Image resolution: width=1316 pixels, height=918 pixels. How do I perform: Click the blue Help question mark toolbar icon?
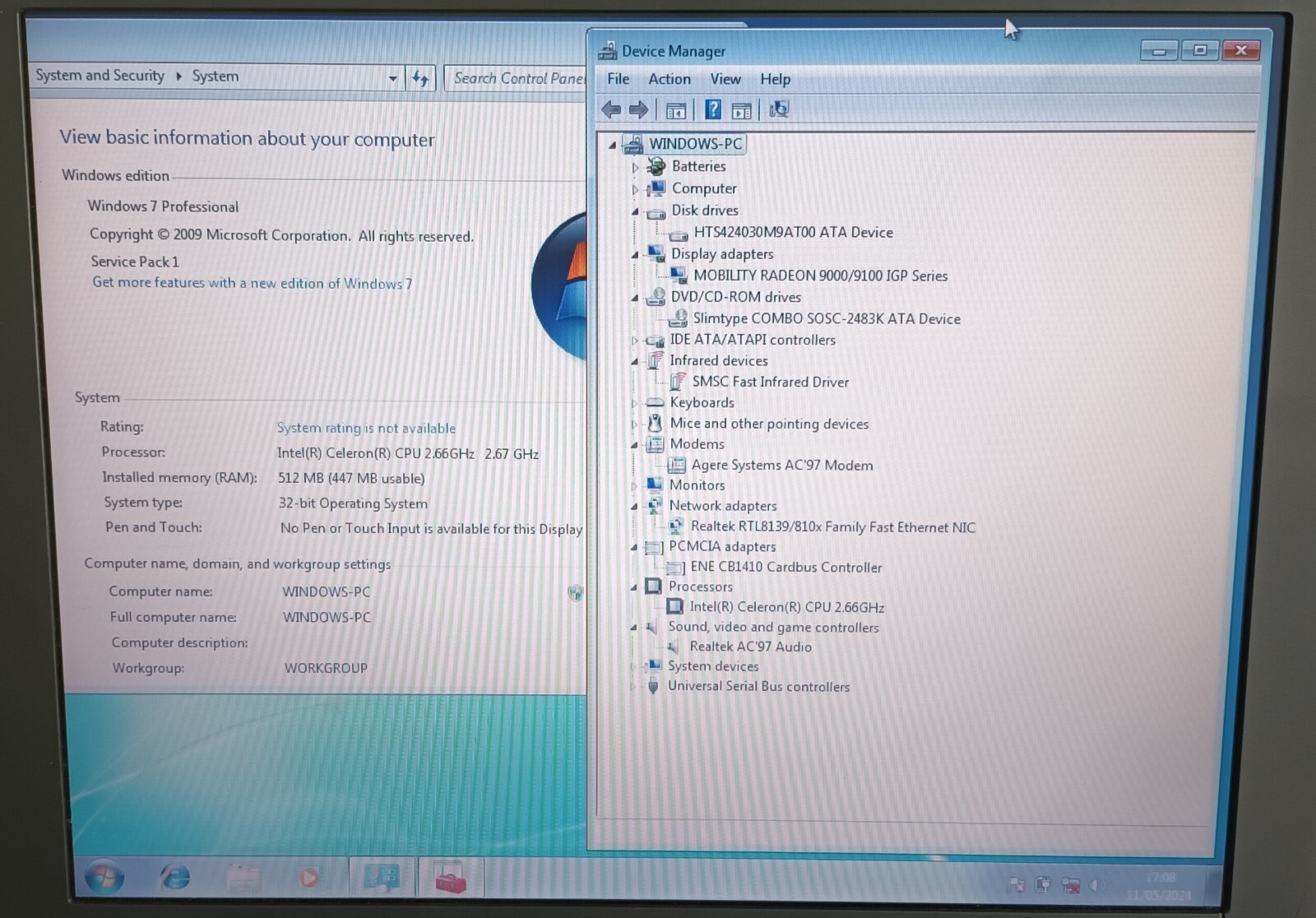coord(713,109)
